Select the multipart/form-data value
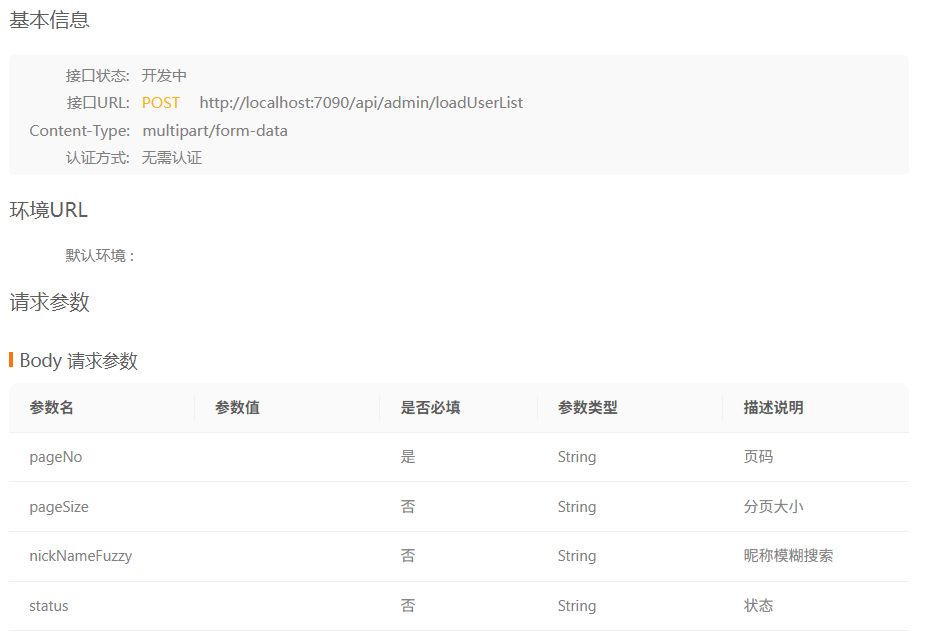 point(215,131)
